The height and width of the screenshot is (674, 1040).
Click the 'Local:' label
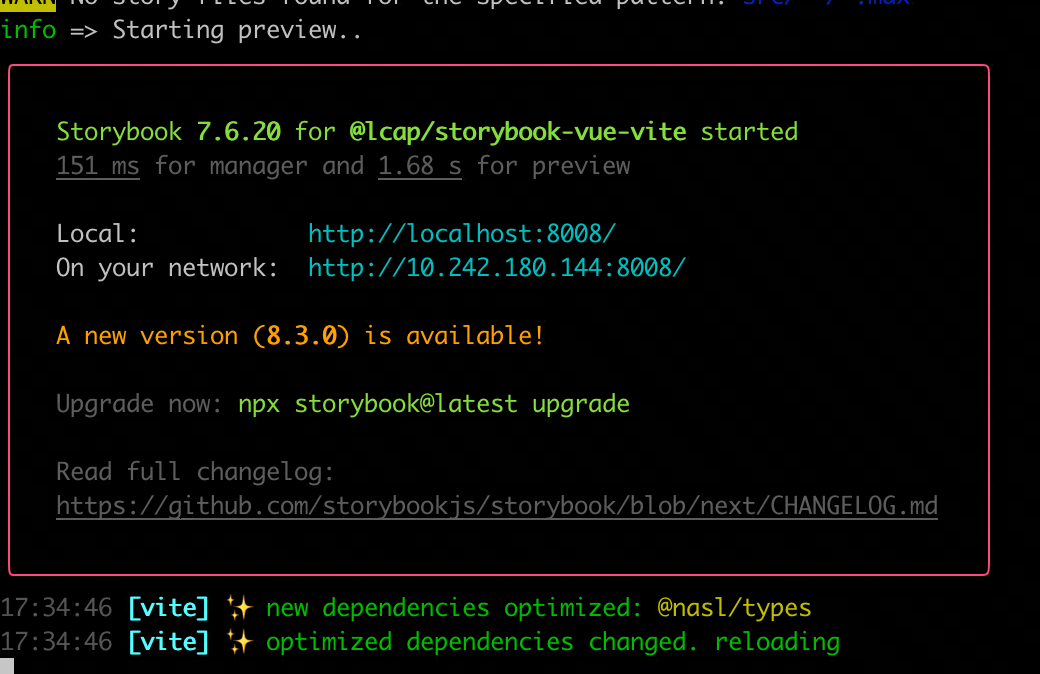click(98, 234)
